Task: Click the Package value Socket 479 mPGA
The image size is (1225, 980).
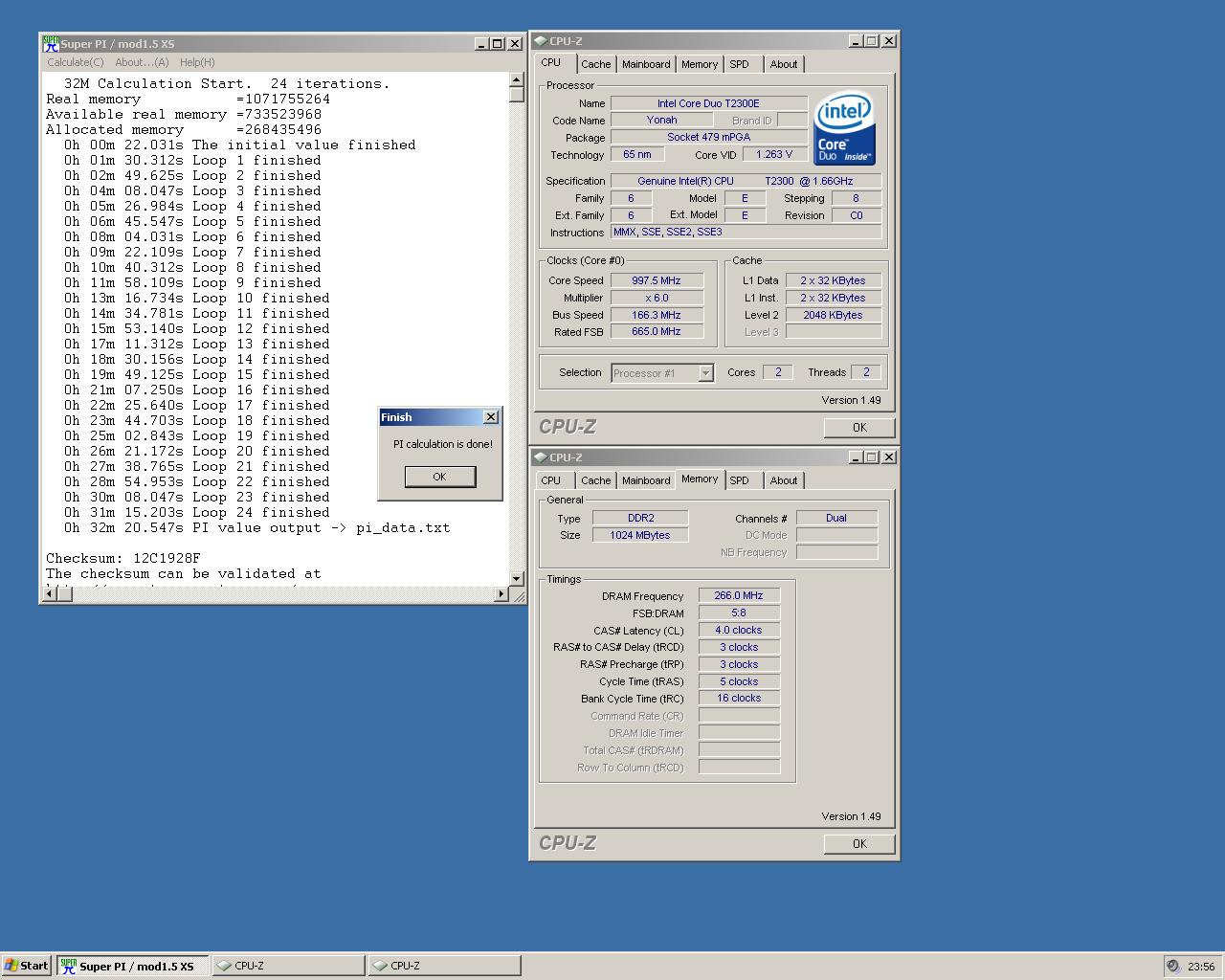Action: click(x=709, y=137)
